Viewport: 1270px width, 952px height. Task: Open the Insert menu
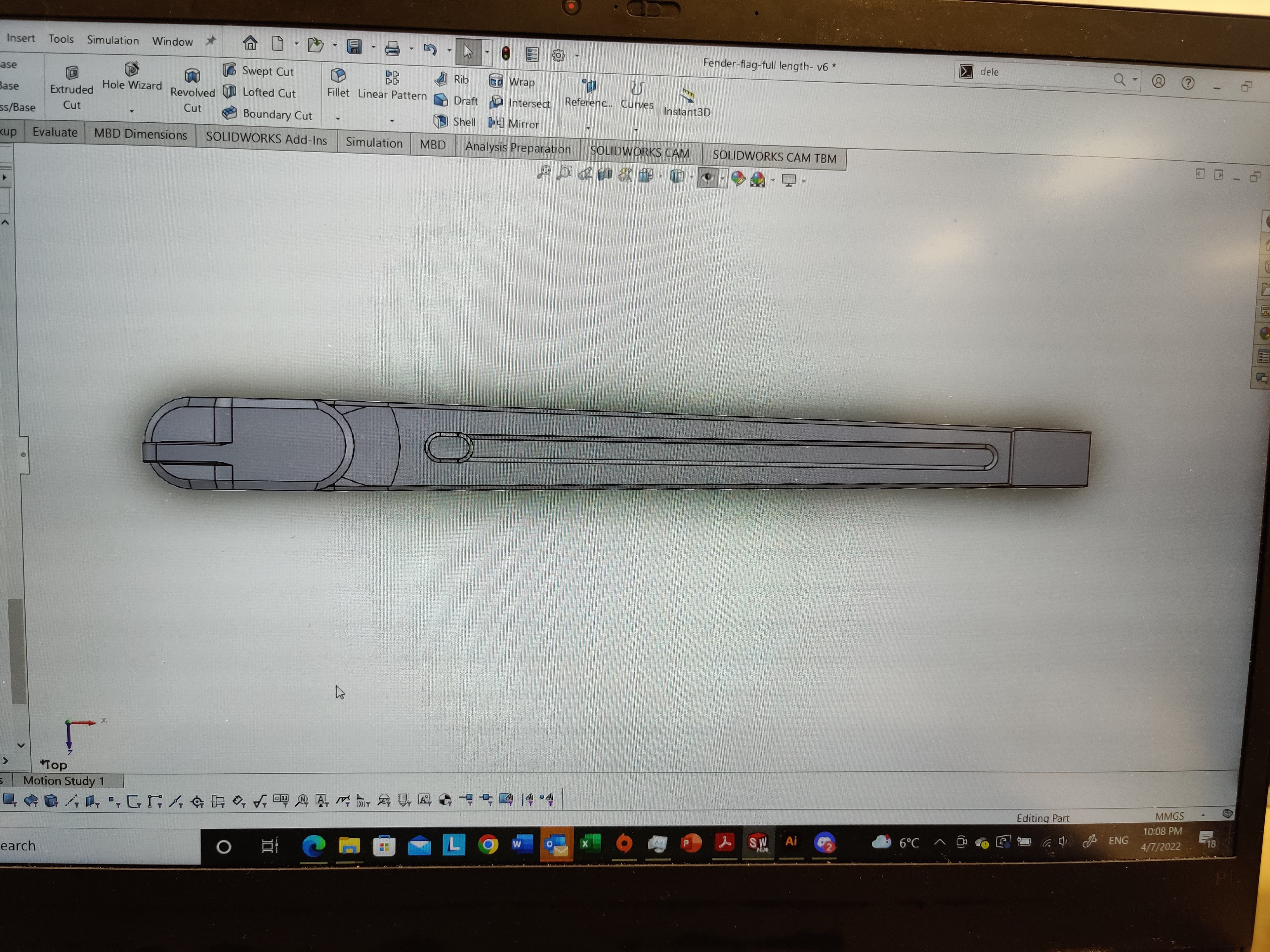pos(21,38)
